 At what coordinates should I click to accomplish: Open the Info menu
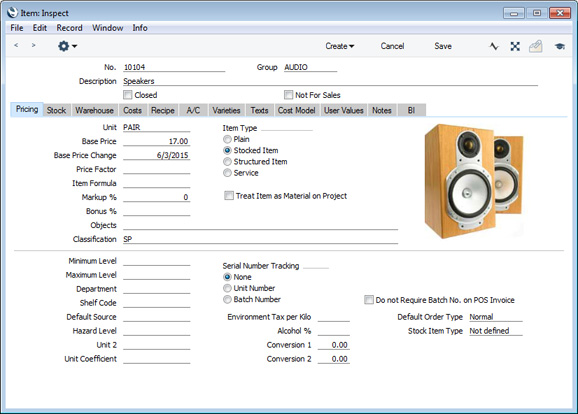140,28
